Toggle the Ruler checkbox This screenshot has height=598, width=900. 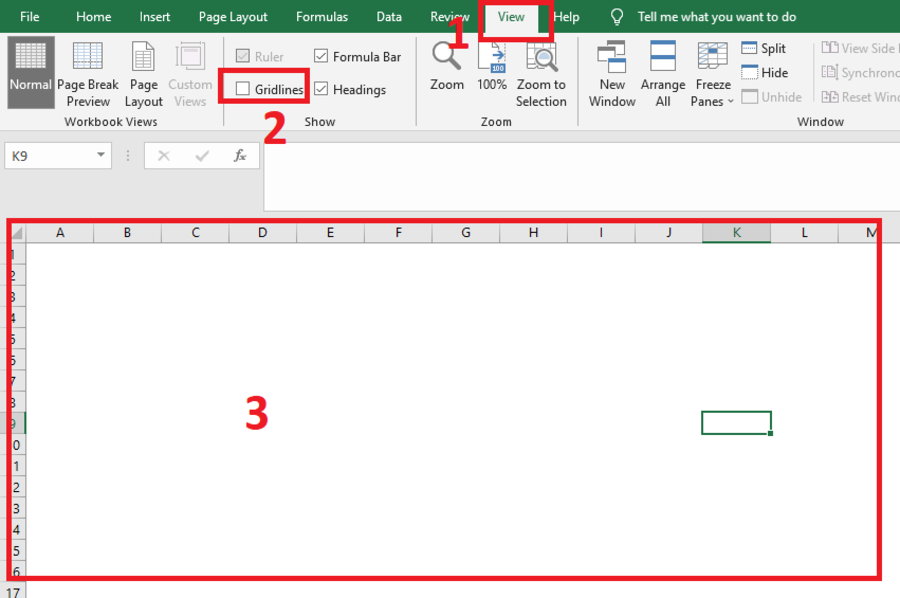click(x=243, y=56)
